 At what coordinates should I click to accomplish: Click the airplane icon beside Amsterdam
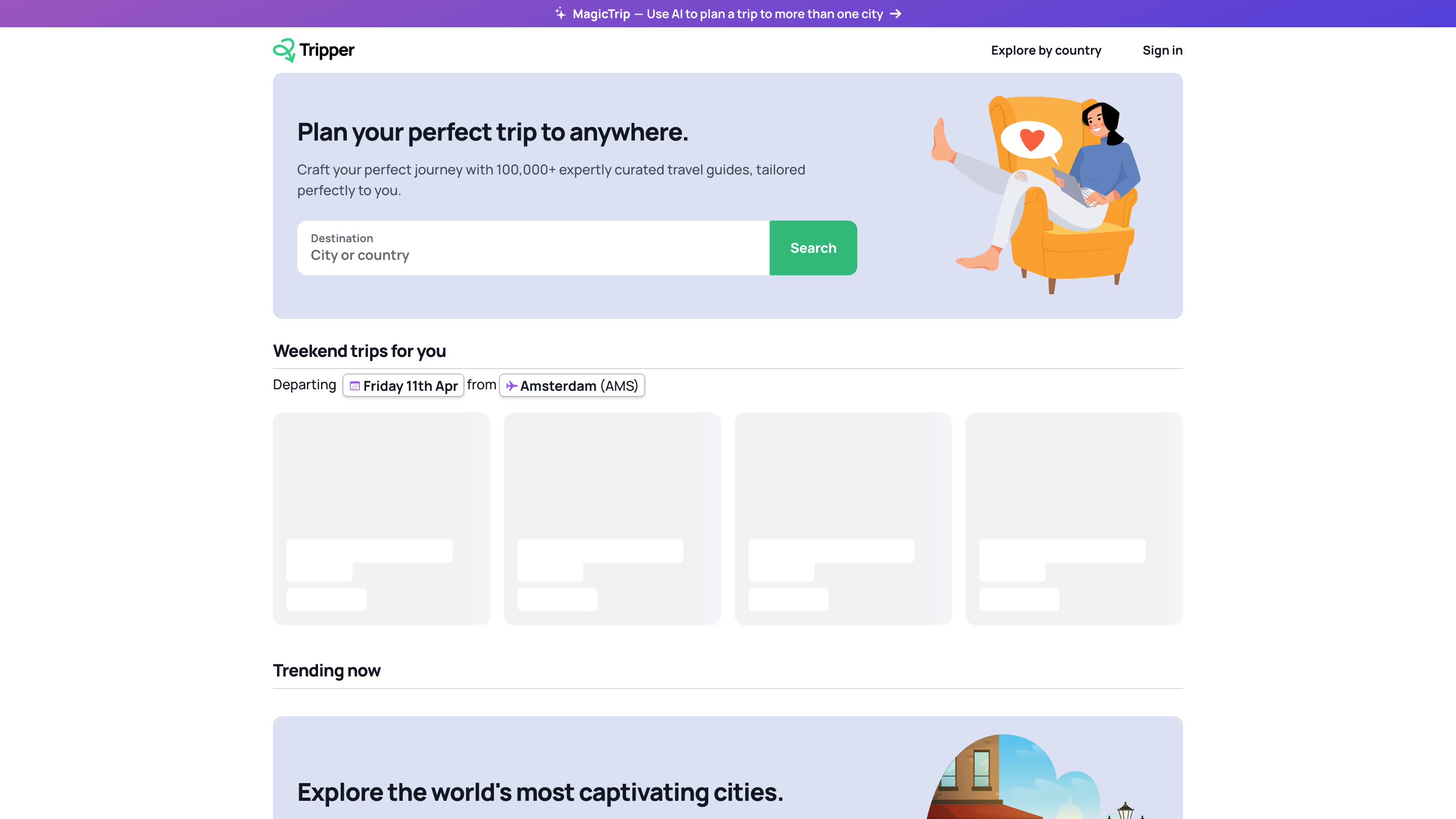512,386
